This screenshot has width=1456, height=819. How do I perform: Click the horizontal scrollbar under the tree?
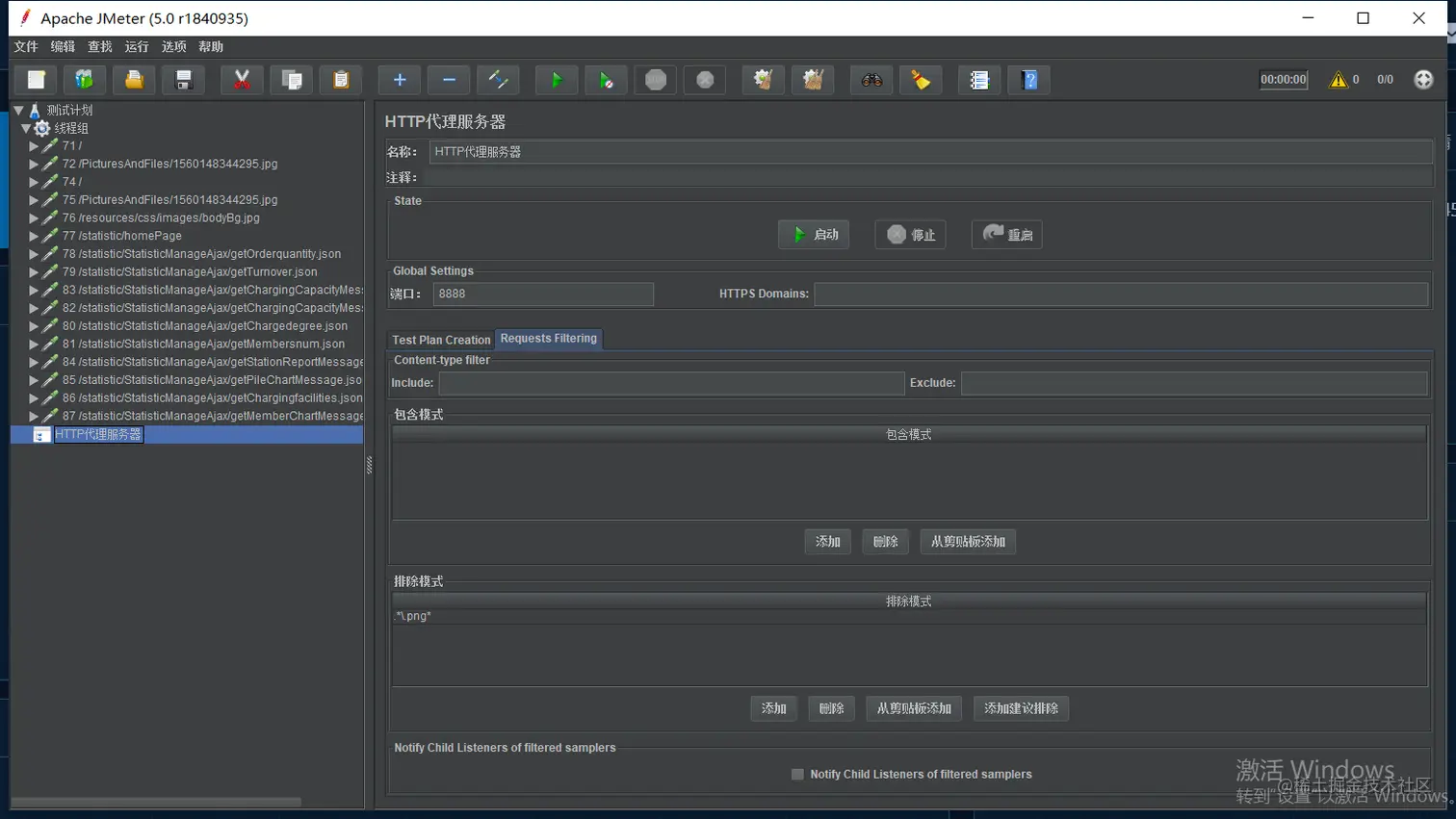coord(156,802)
